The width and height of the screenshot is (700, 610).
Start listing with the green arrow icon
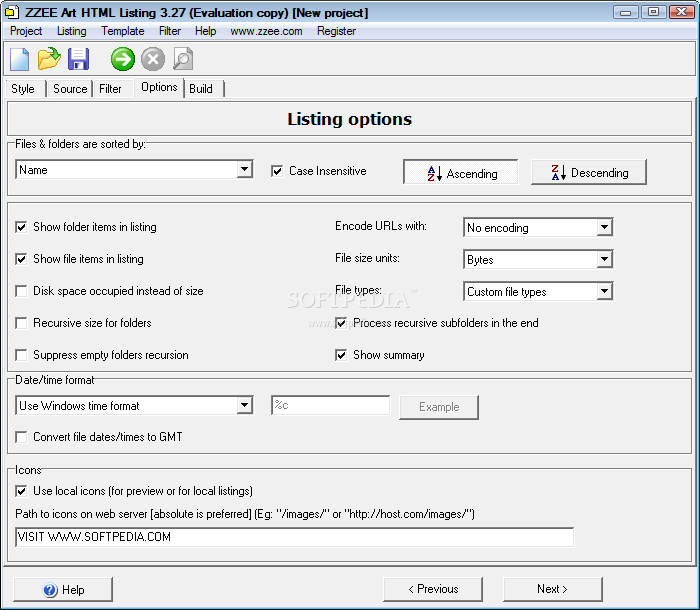123,59
